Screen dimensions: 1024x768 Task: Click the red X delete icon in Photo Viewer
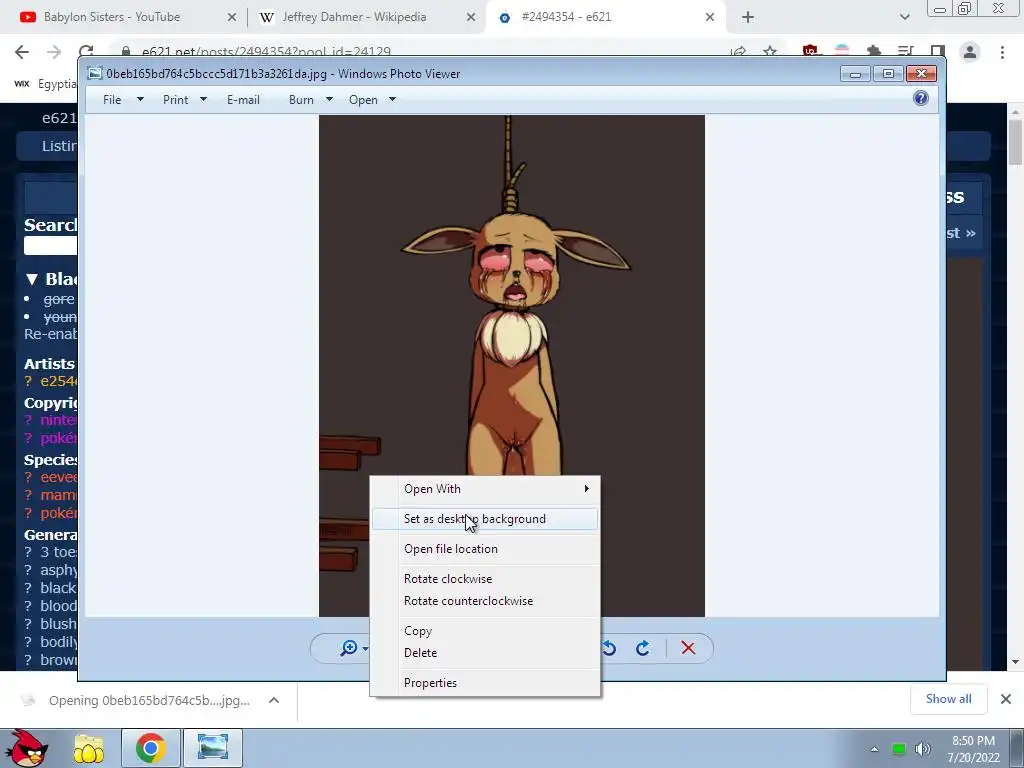688,648
